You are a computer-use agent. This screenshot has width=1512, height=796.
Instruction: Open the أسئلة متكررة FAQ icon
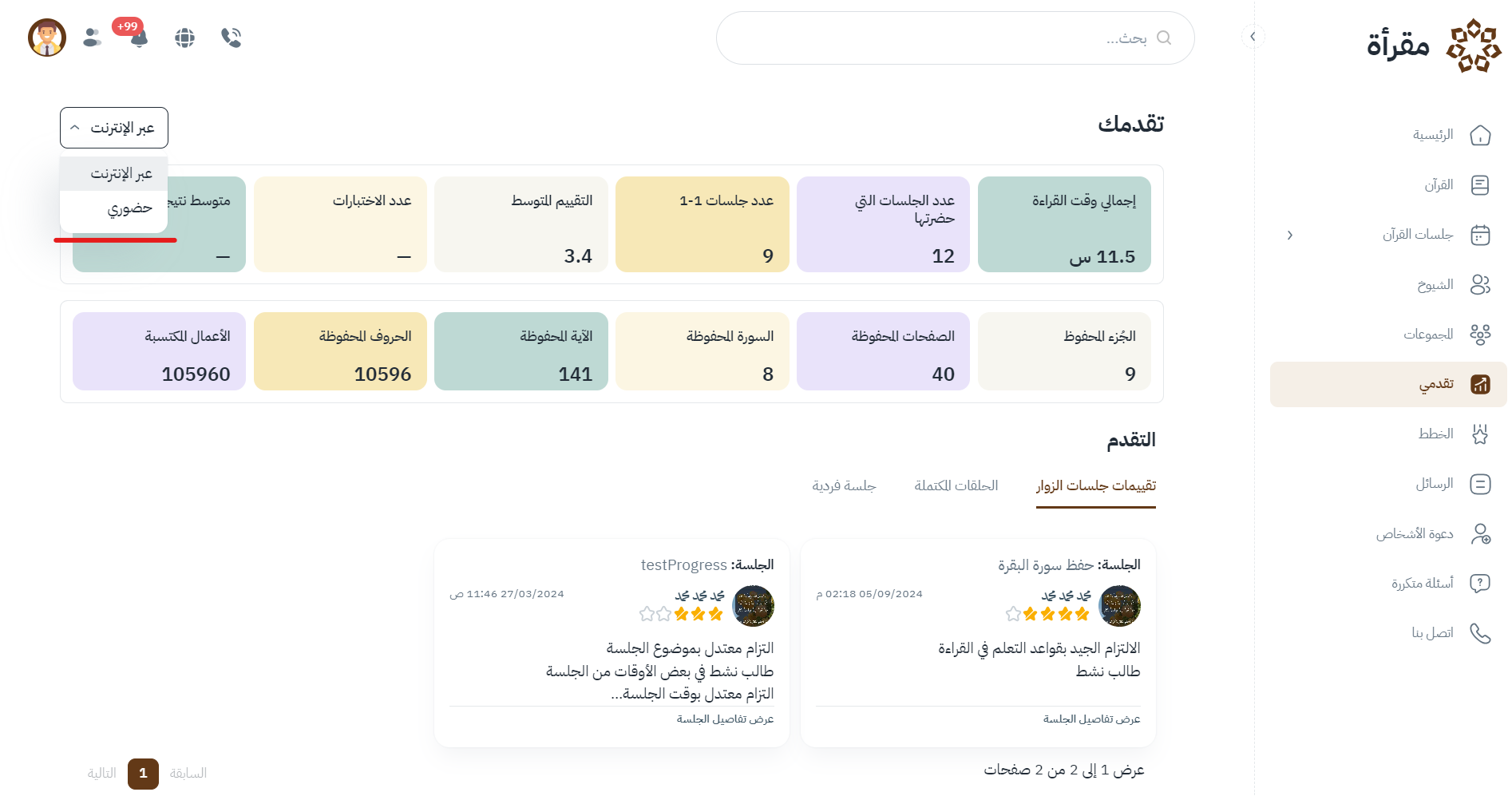click(1480, 584)
